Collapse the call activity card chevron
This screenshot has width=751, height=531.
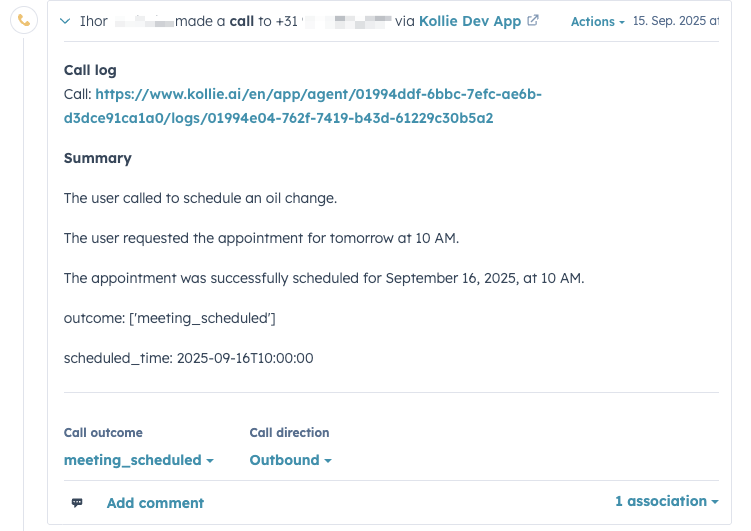(65, 21)
